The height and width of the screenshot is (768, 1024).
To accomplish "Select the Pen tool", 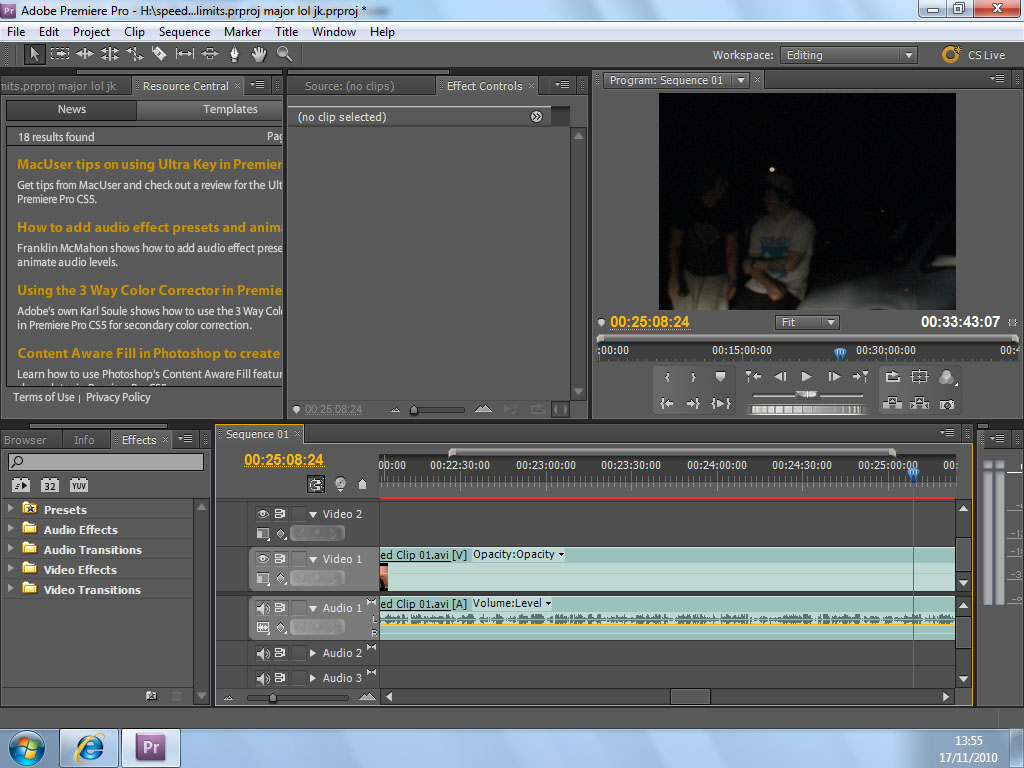I will pos(234,54).
